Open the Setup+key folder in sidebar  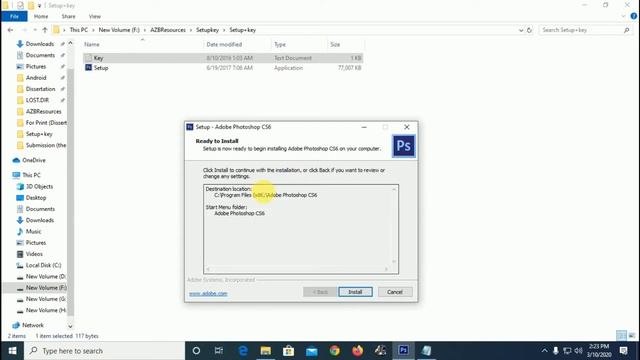[x=39, y=134]
